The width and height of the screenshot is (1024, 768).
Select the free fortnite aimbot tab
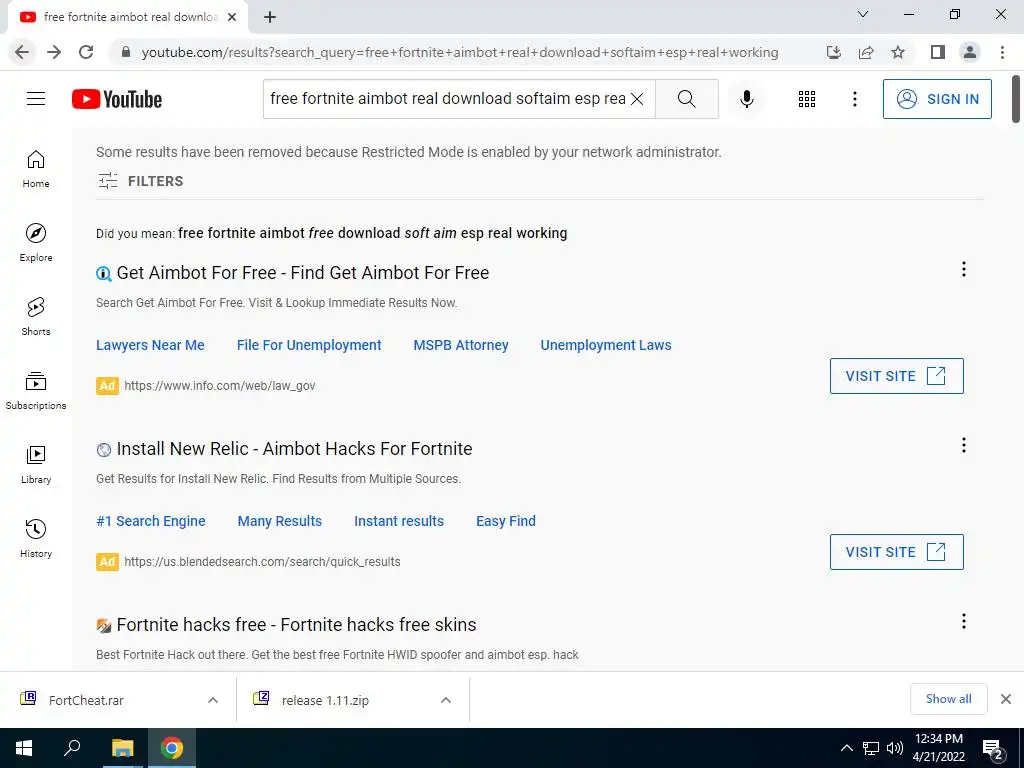point(129,17)
